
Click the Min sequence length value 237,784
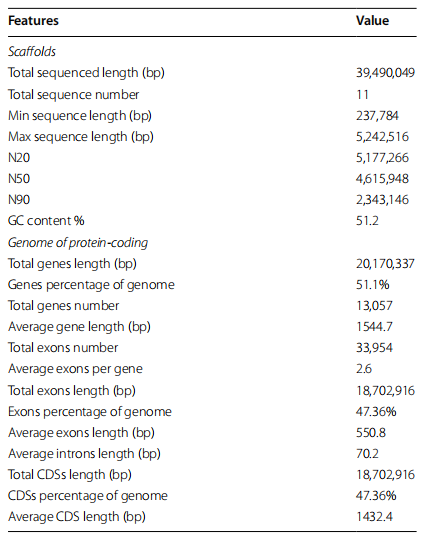click(377, 116)
